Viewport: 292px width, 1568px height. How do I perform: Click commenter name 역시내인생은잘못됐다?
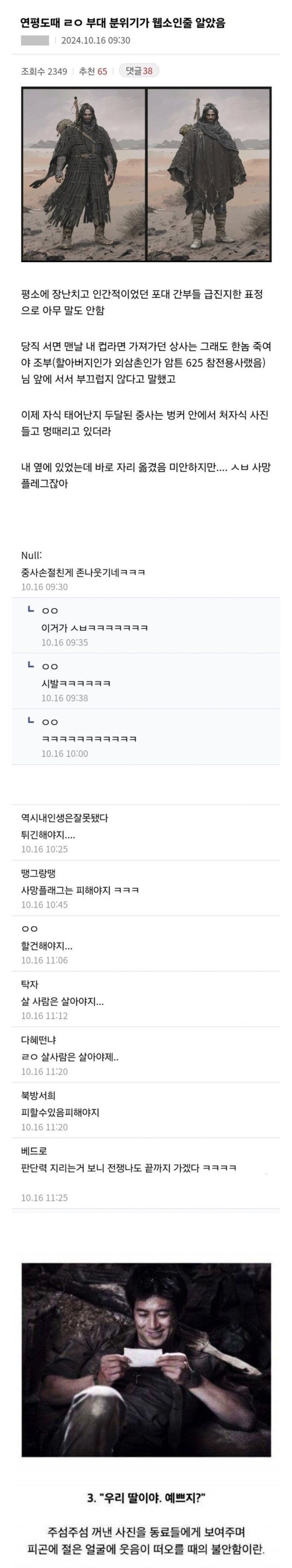(x=64, y=817)
